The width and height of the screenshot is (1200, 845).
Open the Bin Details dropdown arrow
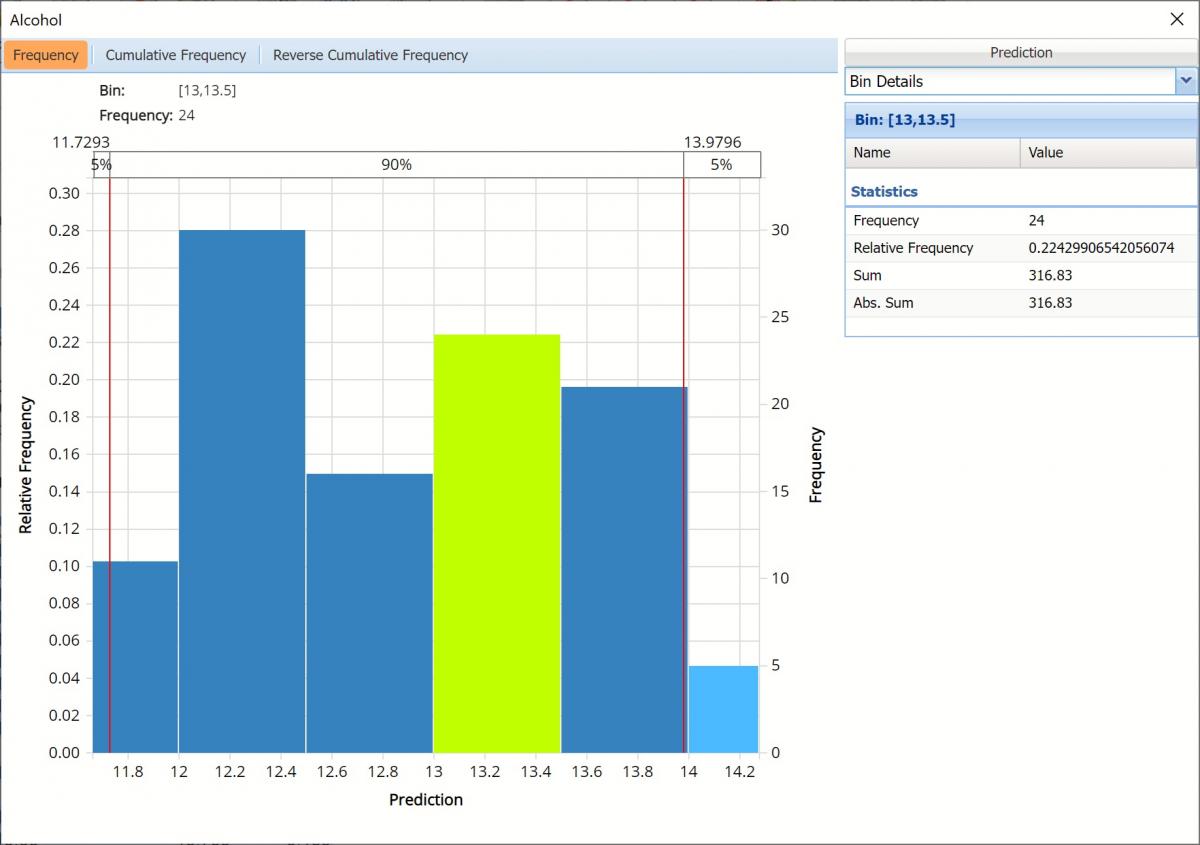coord(1186,81)
